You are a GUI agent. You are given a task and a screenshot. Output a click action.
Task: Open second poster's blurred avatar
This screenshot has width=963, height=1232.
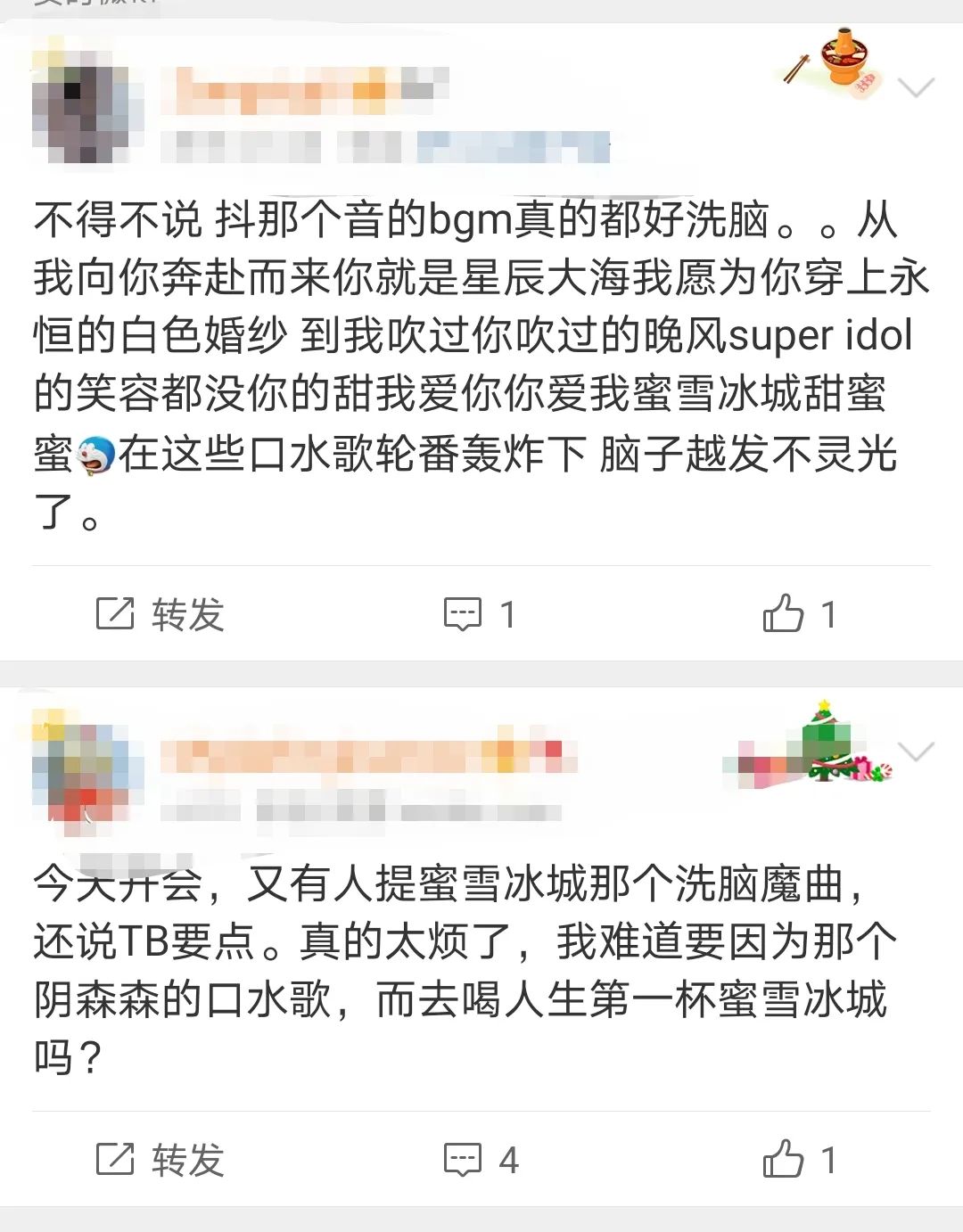click(x=87, y=773)
